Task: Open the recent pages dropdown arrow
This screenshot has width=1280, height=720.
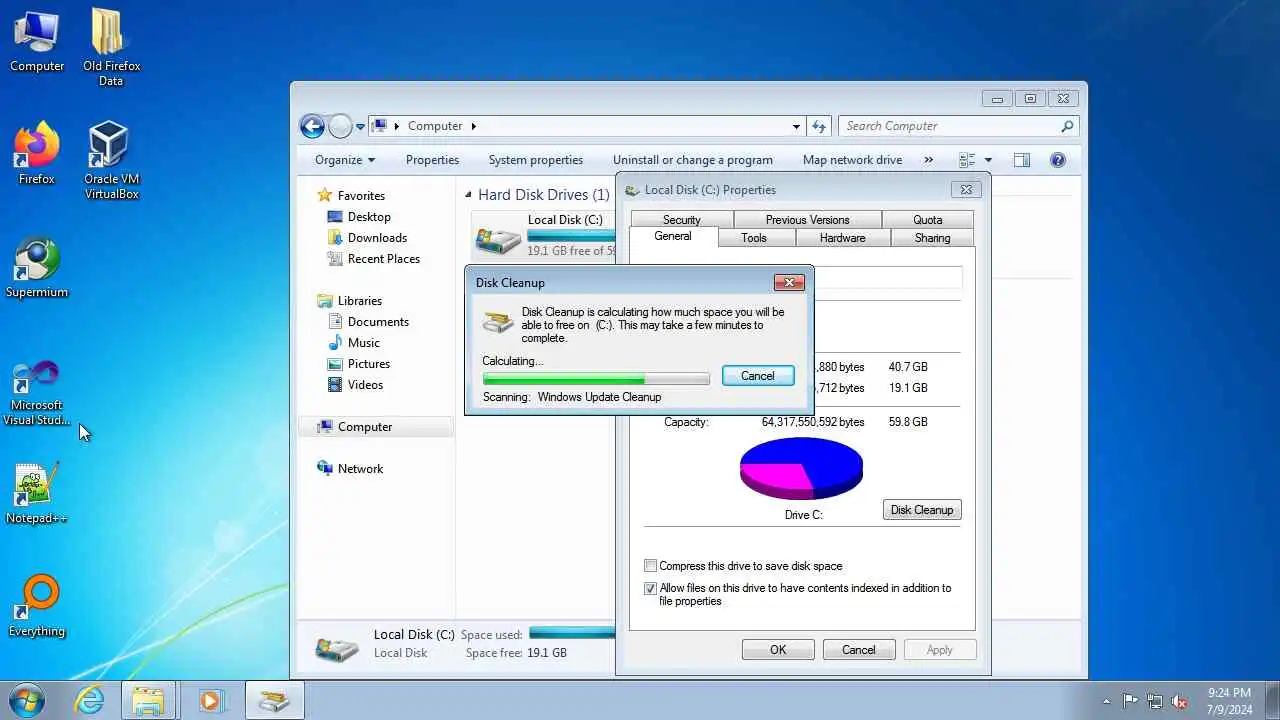Action: [x=360, y=127]
